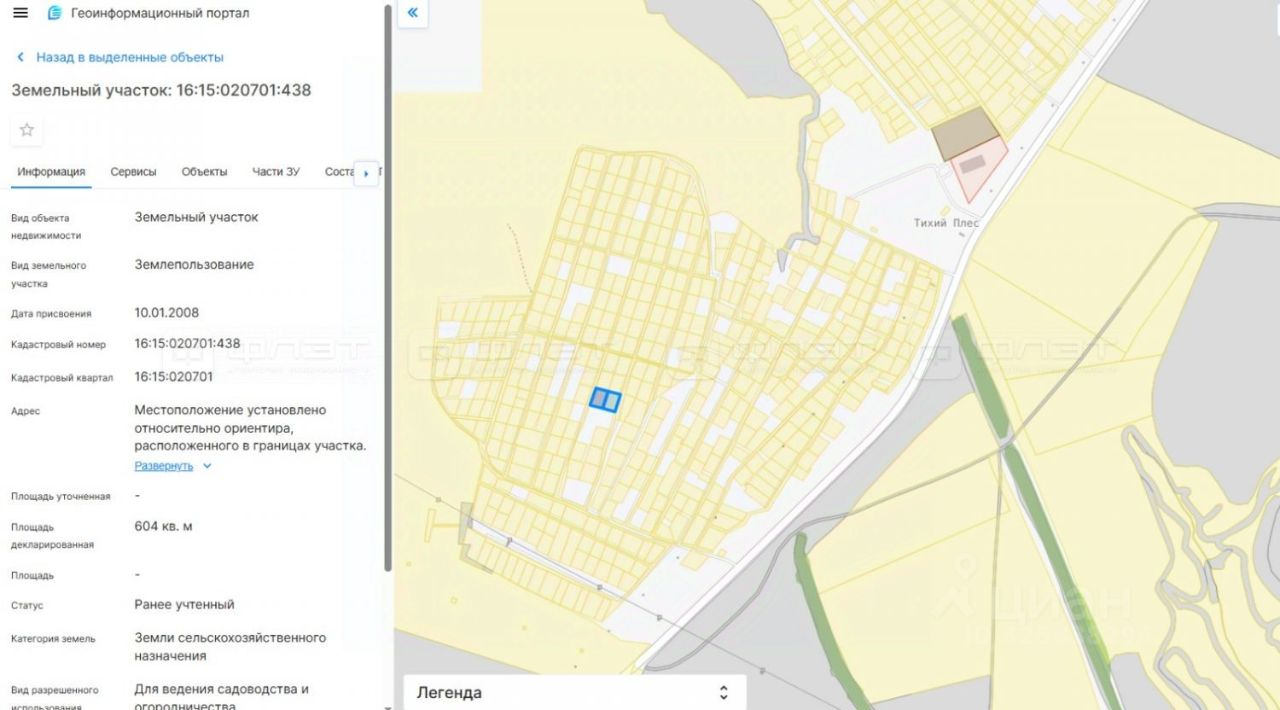
Task: Select the highlighted blue parcel on the map
Action: (x=604, y=400)
